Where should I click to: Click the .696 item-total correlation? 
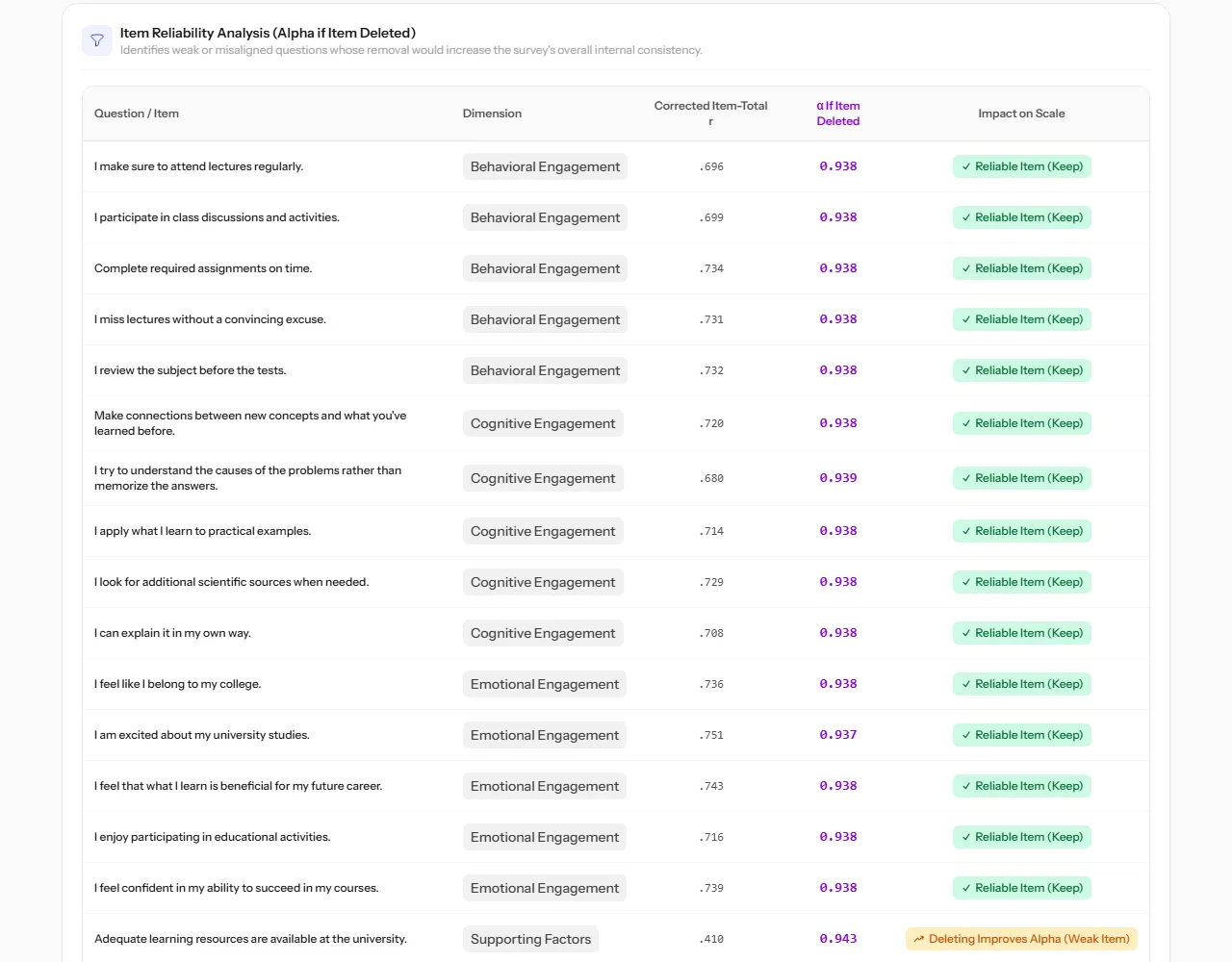click(711, 166)
